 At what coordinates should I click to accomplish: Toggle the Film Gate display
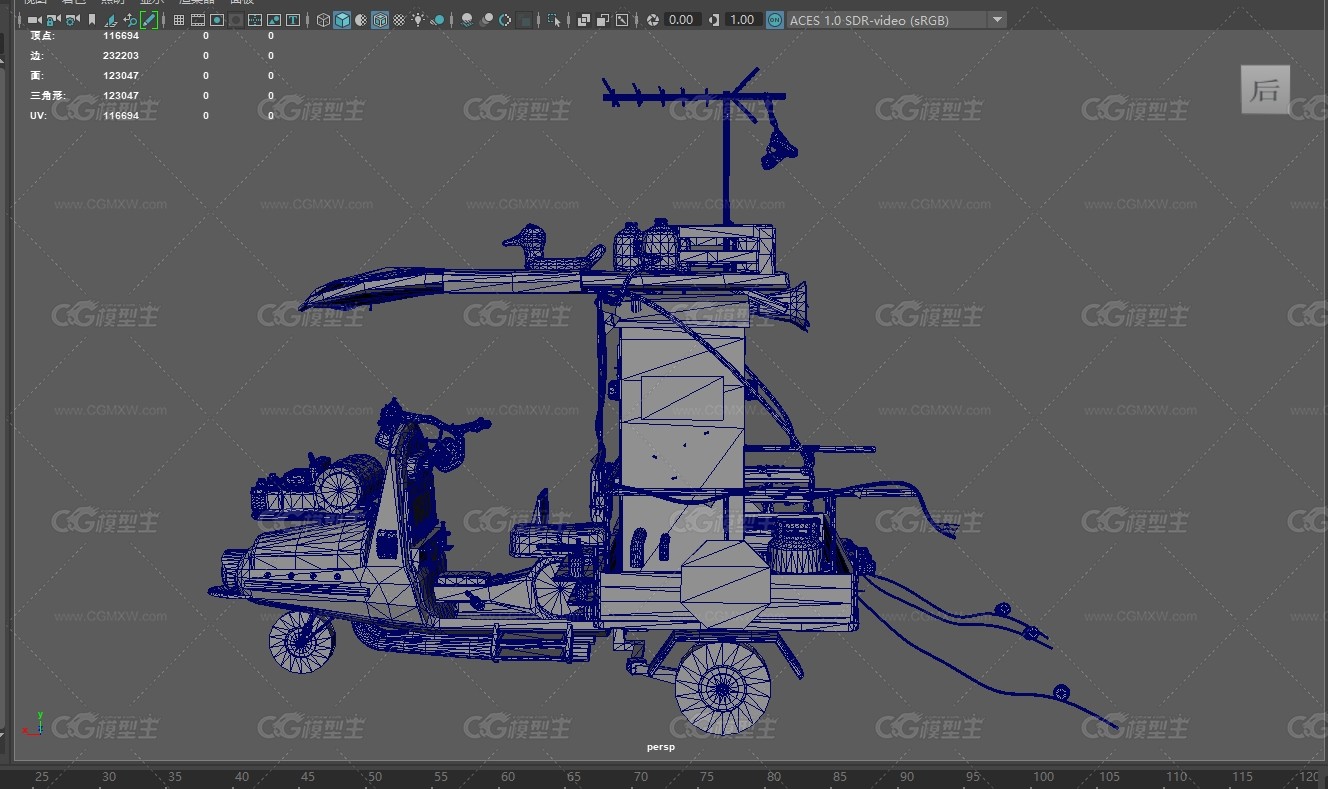(x=198, y=20)
